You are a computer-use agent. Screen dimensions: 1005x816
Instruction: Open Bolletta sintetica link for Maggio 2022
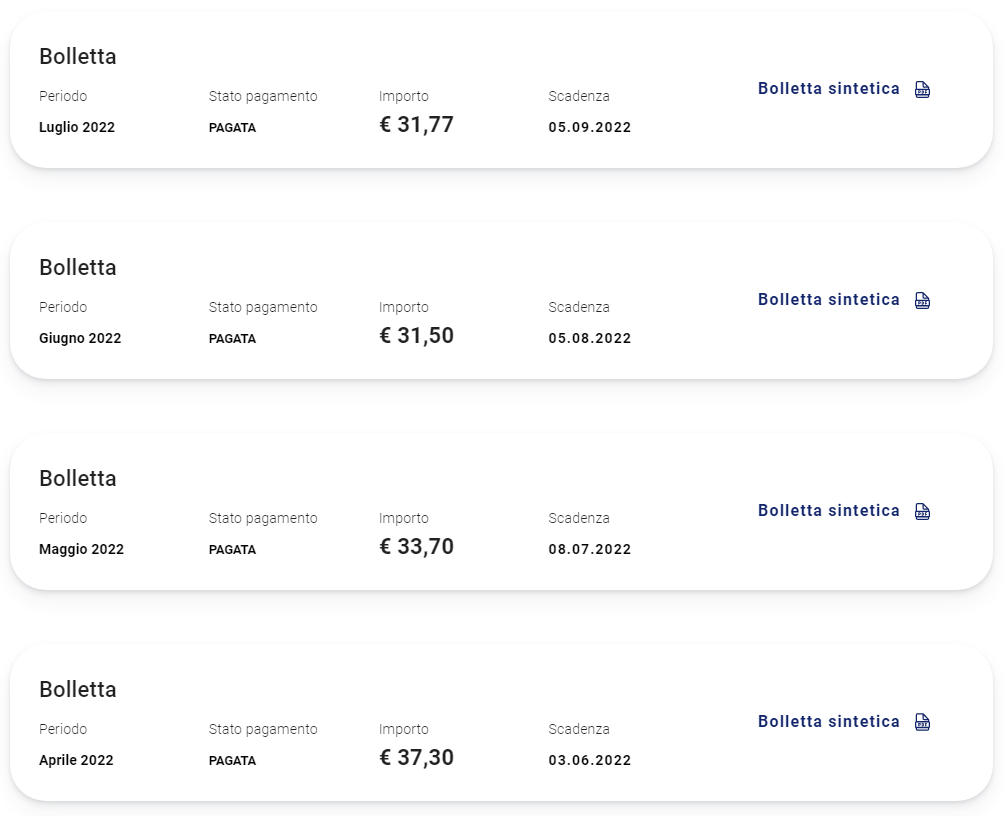[829, 510]
